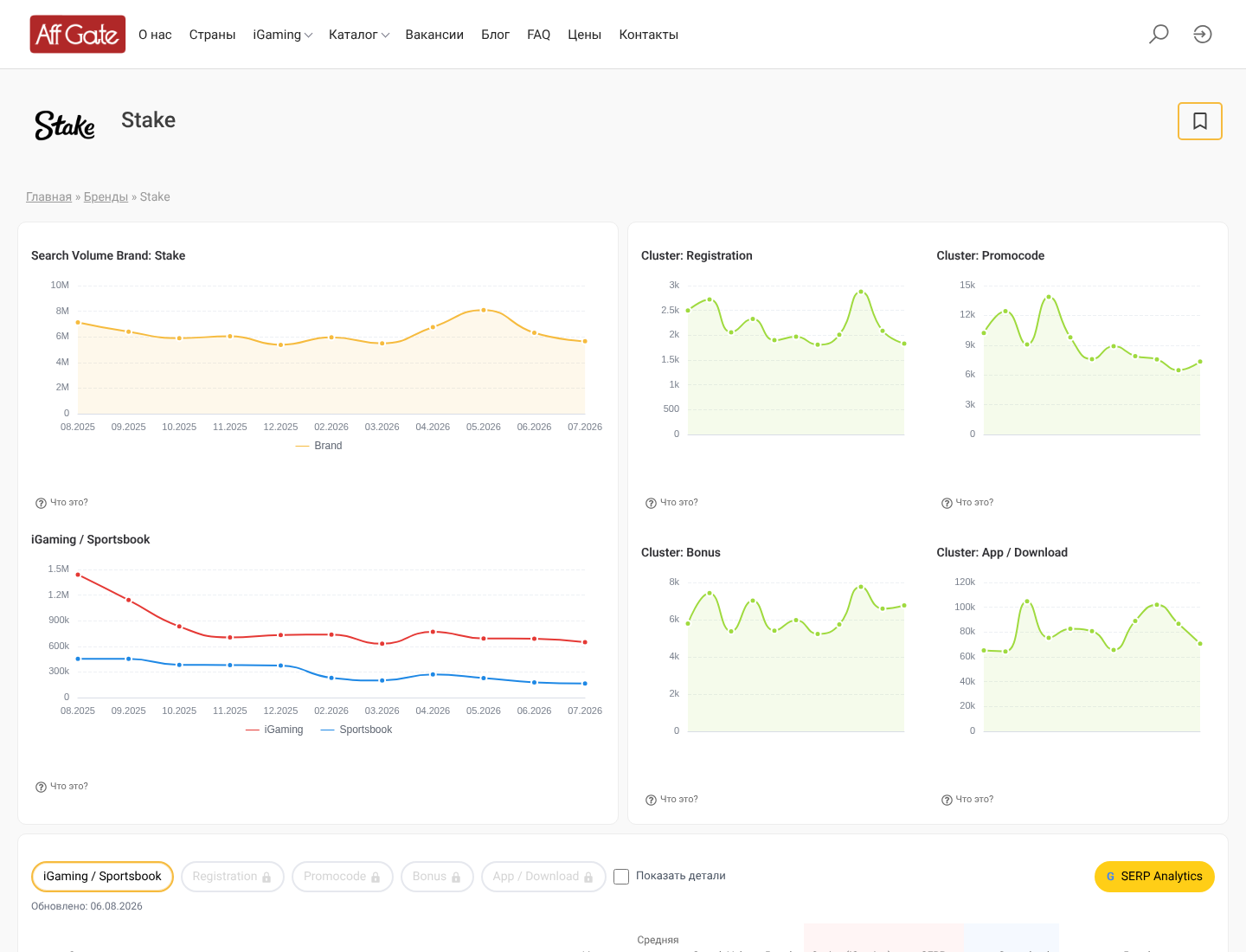Image resolution: width=1246 pixels, height=952 pixels.
Task: Go to Цены page
Action: pos(585,35)
